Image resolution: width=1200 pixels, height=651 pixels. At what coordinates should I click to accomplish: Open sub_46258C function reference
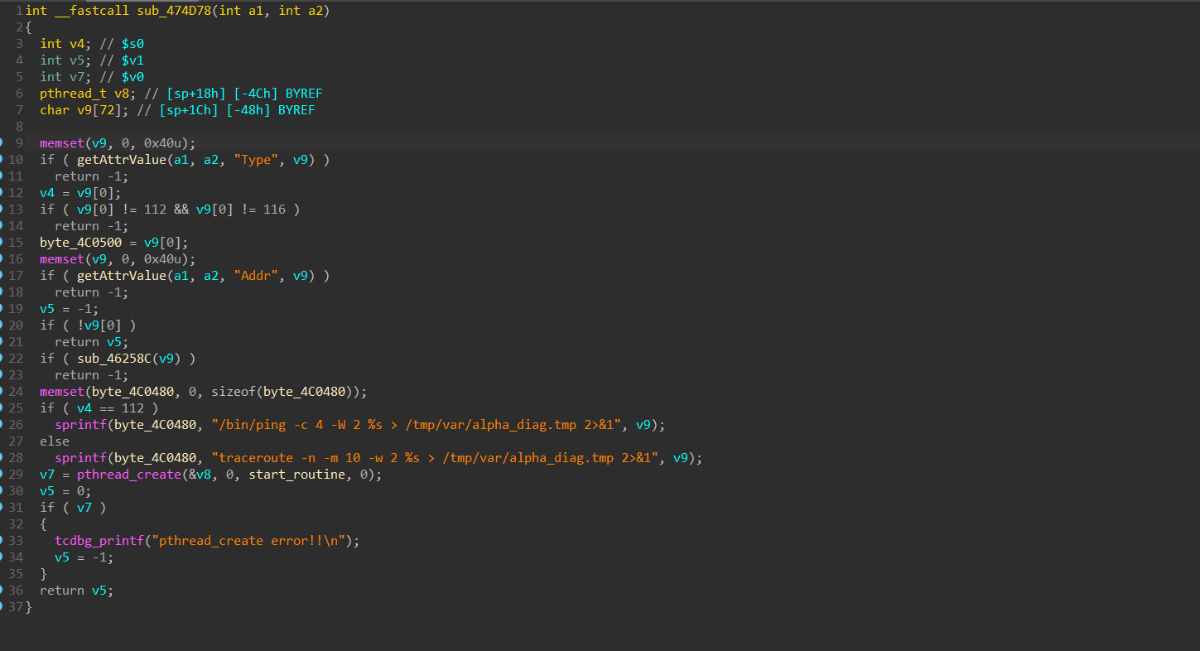(117, 358)
